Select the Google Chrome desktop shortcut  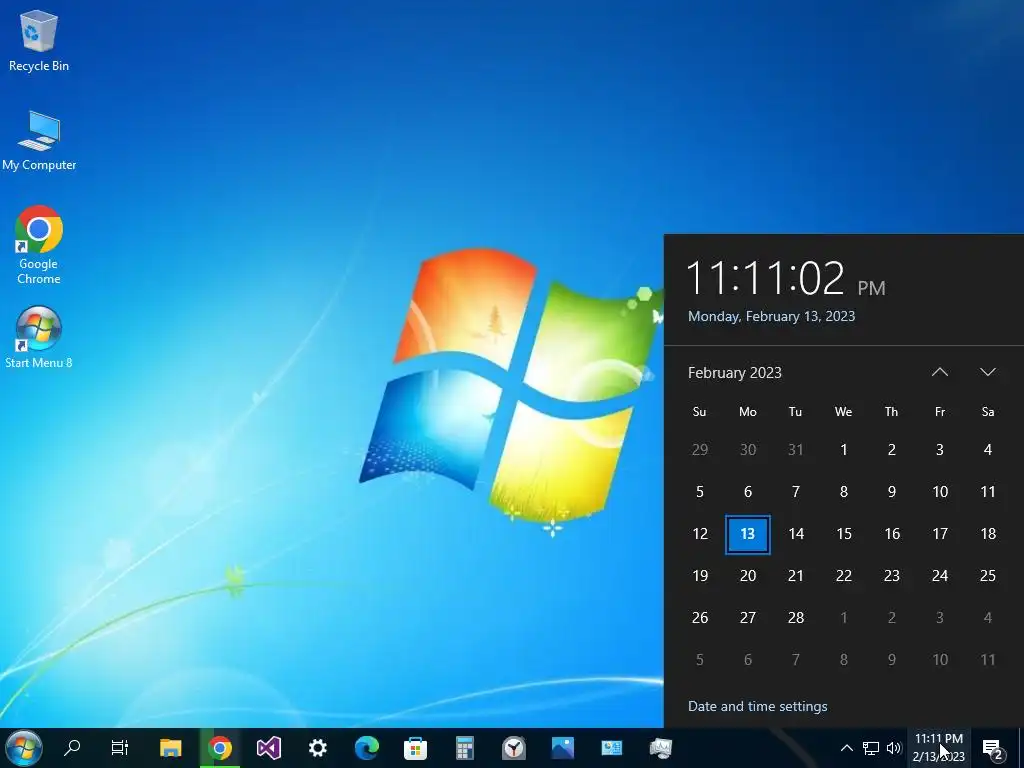[39, 245]
